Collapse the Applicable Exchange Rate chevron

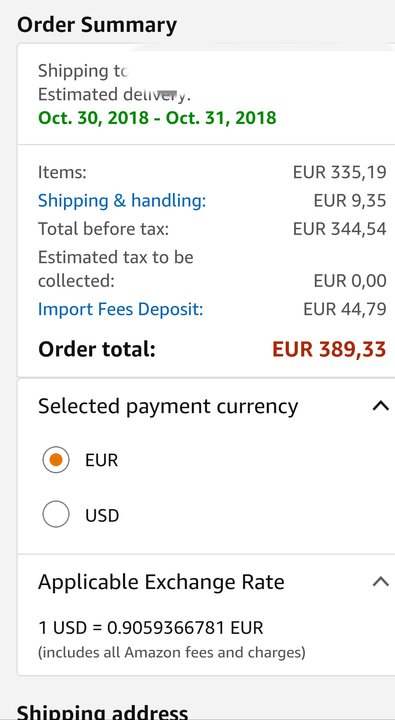coord(381,582)
